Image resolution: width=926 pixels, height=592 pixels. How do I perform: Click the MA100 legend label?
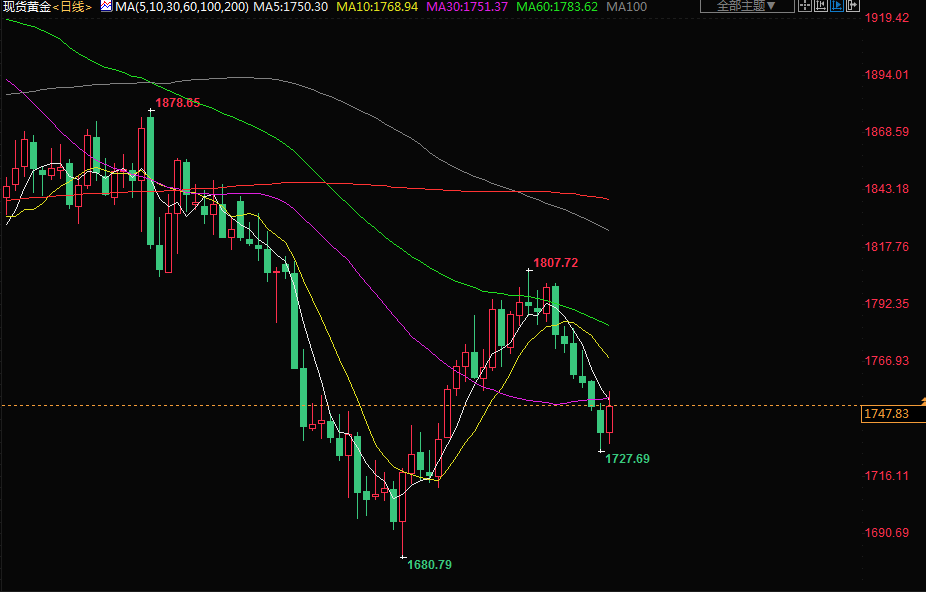(x=626, y=7)
